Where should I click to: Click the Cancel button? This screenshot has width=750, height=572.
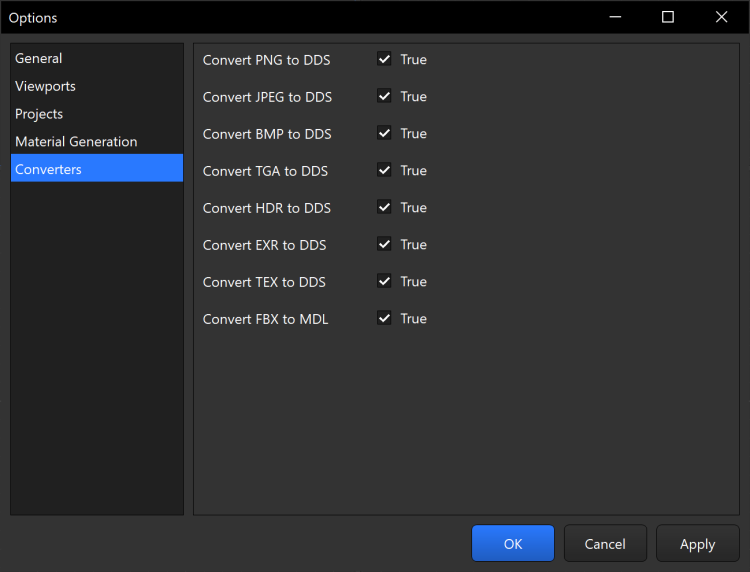pyautogui.click(x=605, y=544)
